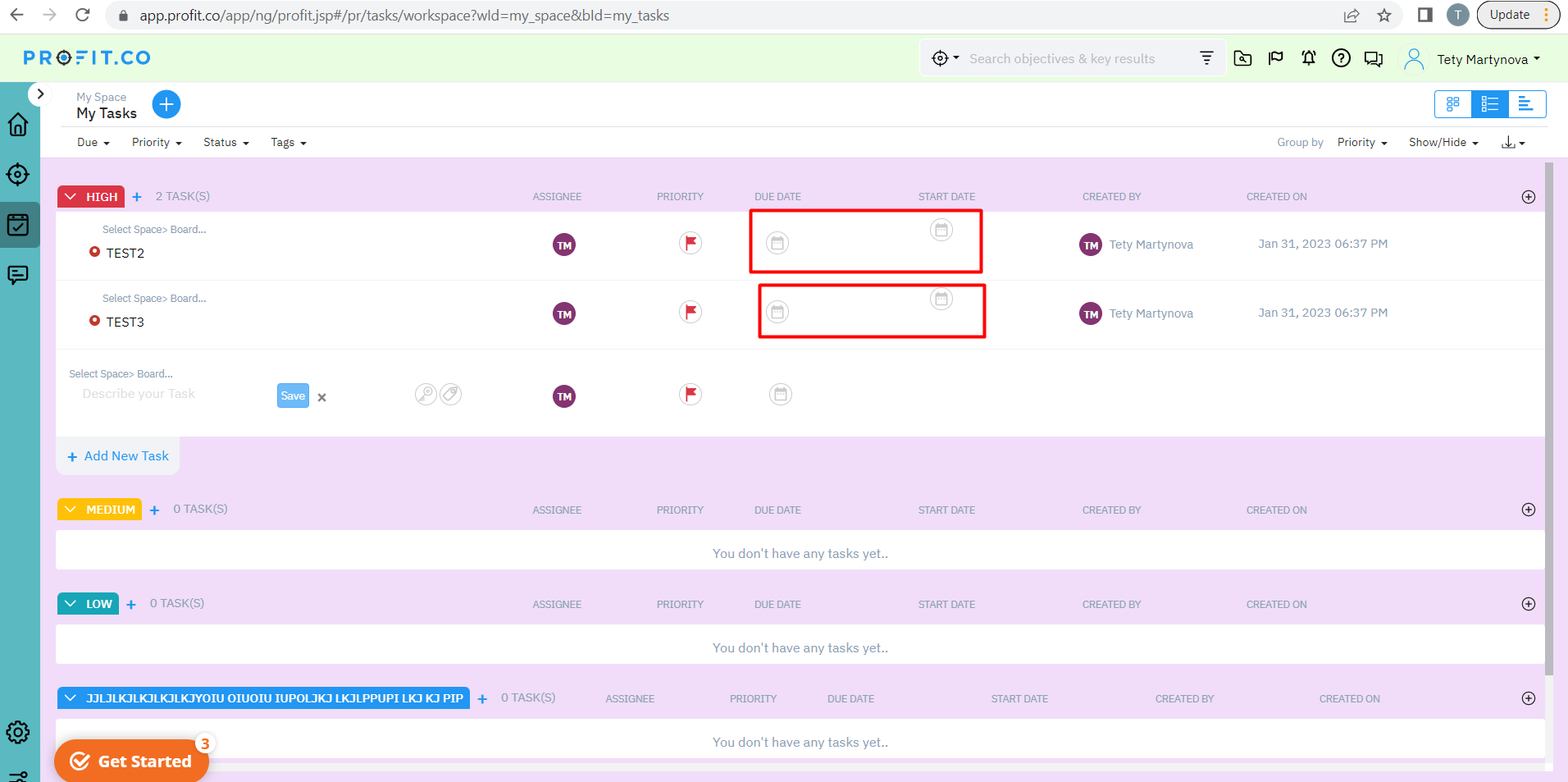The width and height of the screenshot is (1568, 782).
Task: Set the start date calendar for TEST3
Action: [x=941, y=299]
